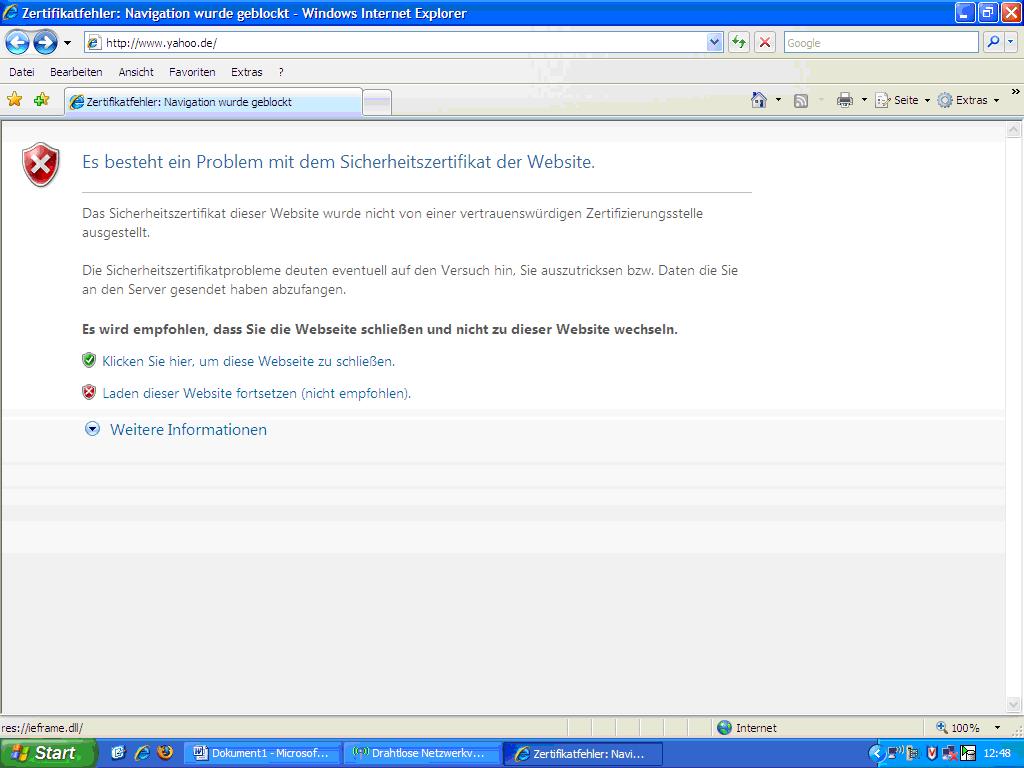Open the zoom level dropdown arrow
The width and height of the screenshot is (1024, 768).
pos(996,728)
